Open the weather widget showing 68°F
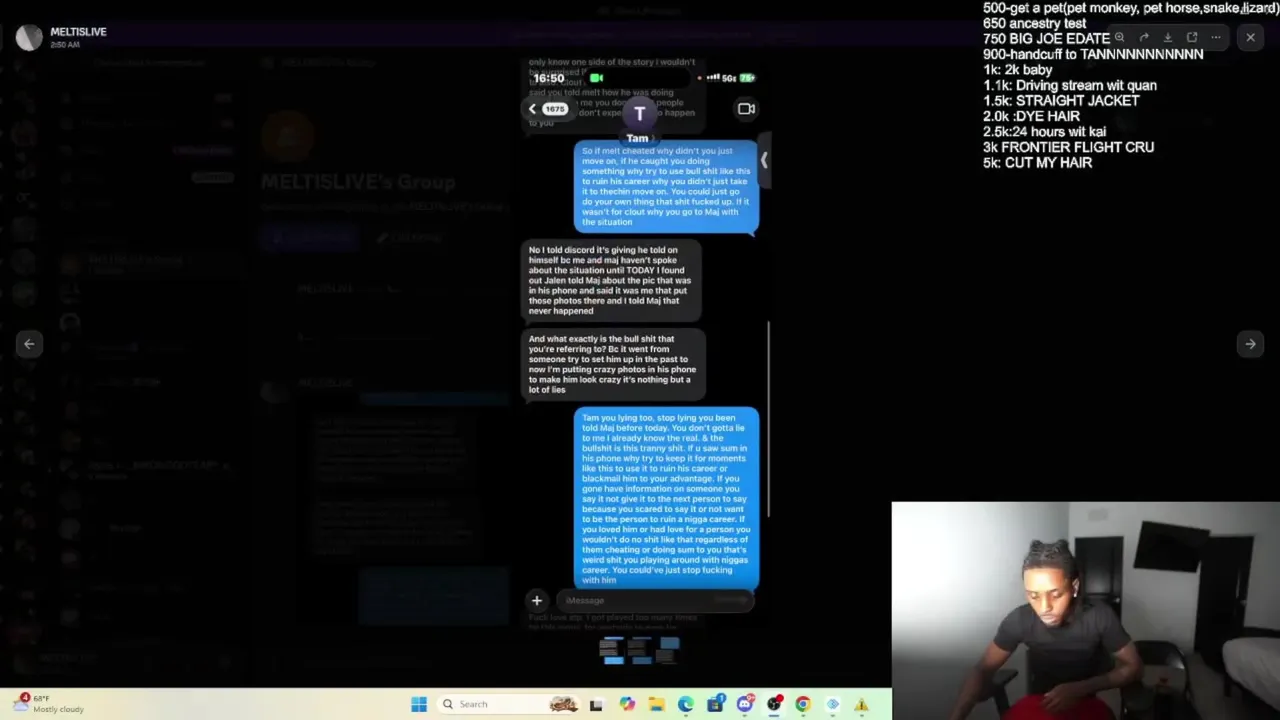 pyautogui.click(x=50, y=703)
